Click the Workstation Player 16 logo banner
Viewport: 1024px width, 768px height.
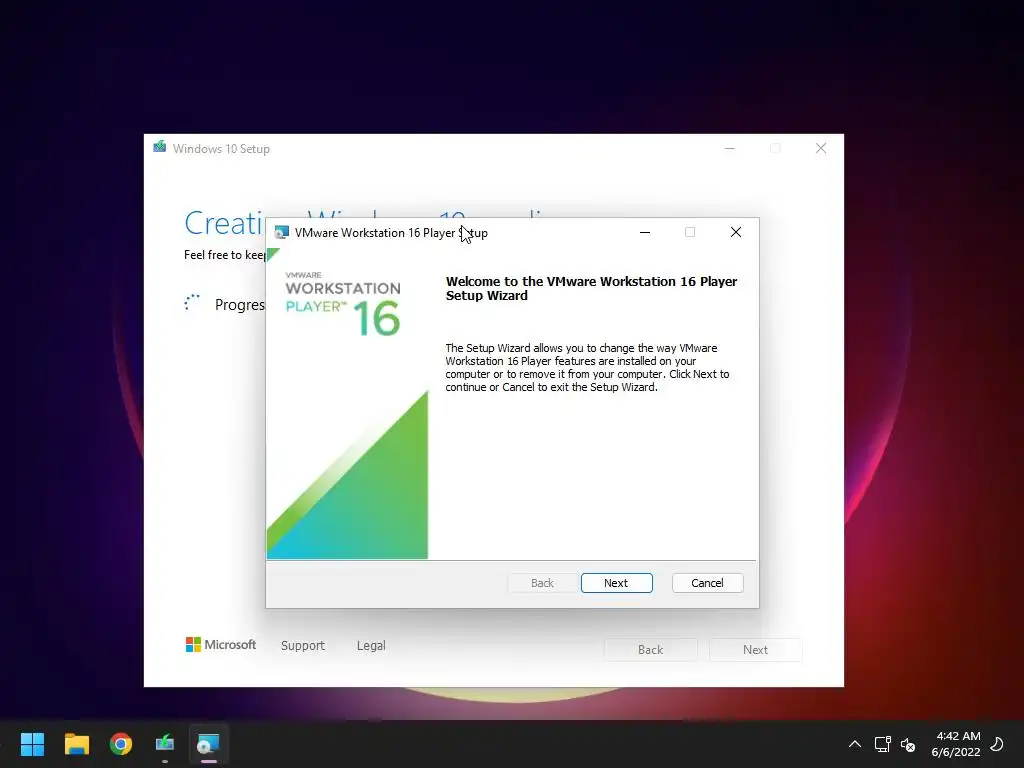344,304
